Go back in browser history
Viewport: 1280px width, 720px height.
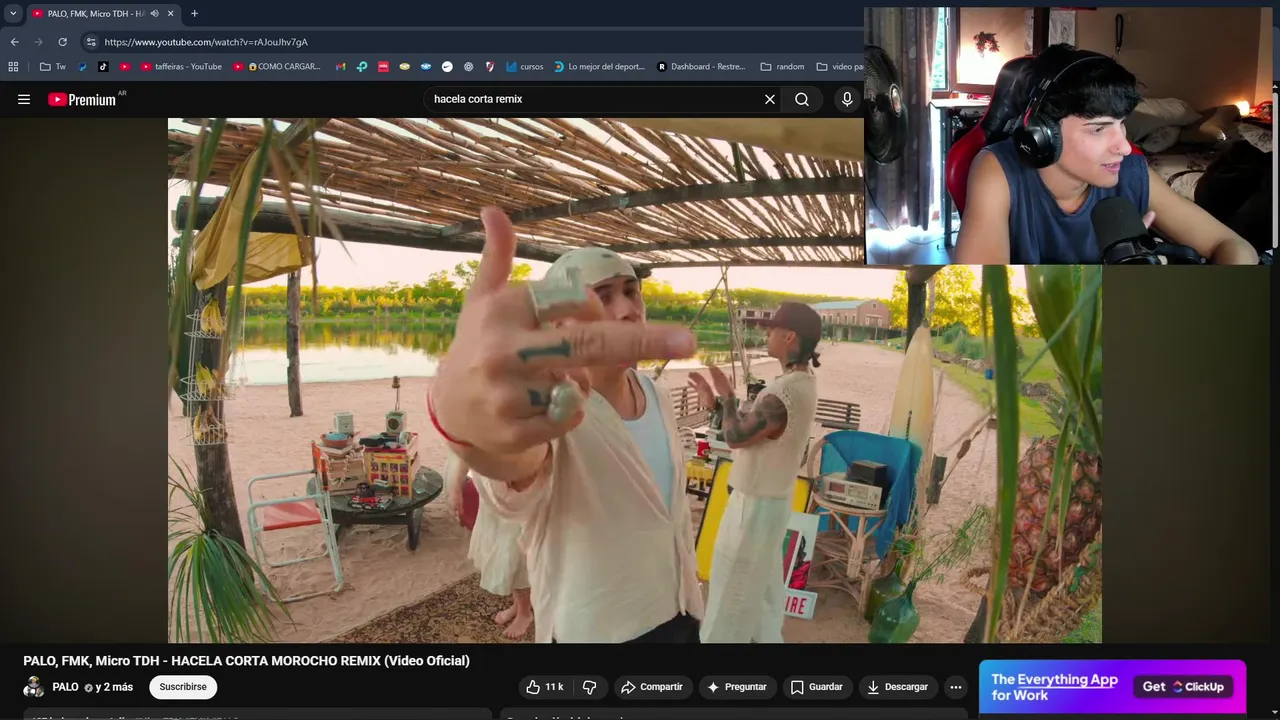click(x=14, y=42)
